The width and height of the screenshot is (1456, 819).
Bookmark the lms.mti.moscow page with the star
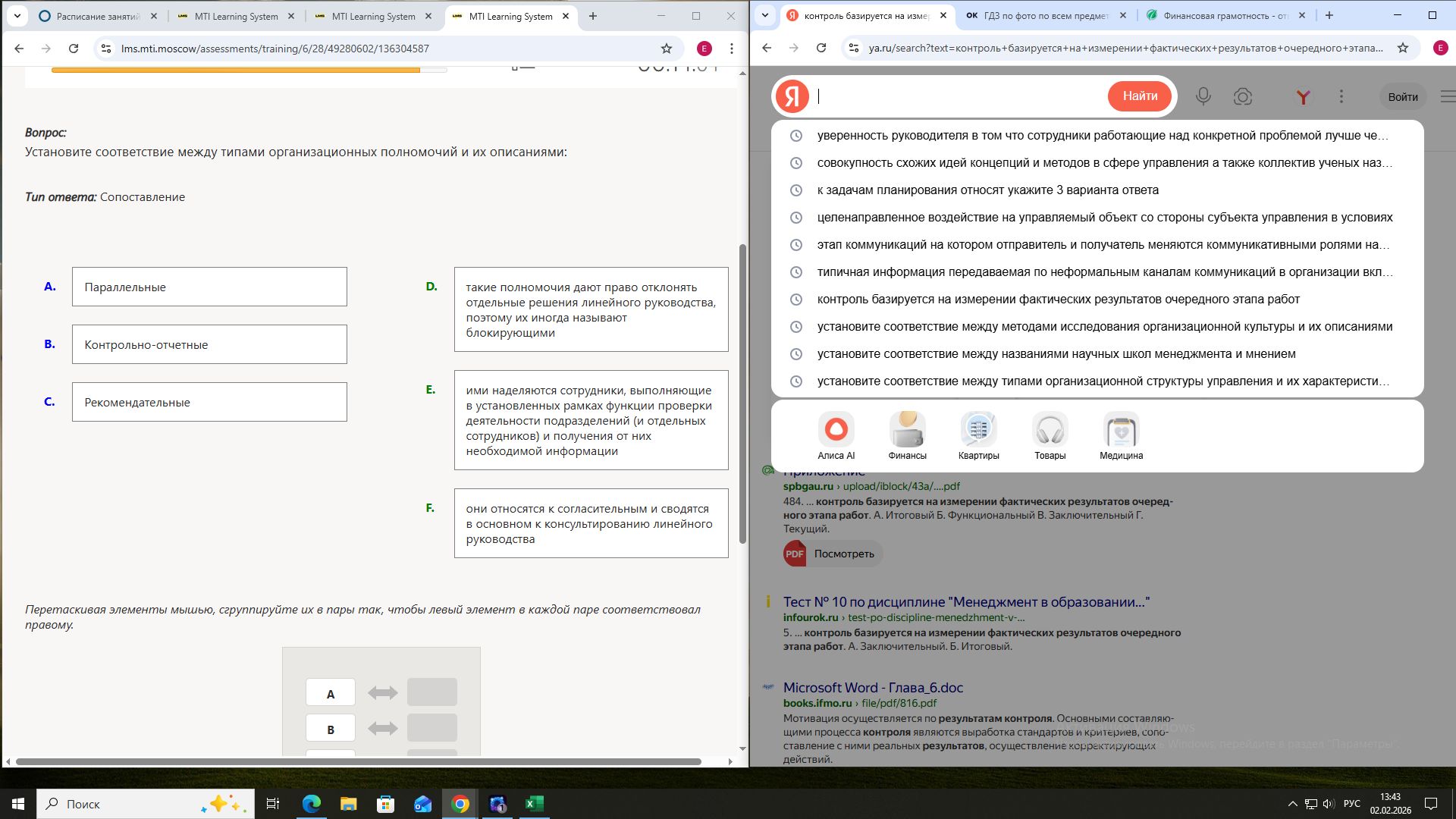pyautogui.click(x=667, y=49)
